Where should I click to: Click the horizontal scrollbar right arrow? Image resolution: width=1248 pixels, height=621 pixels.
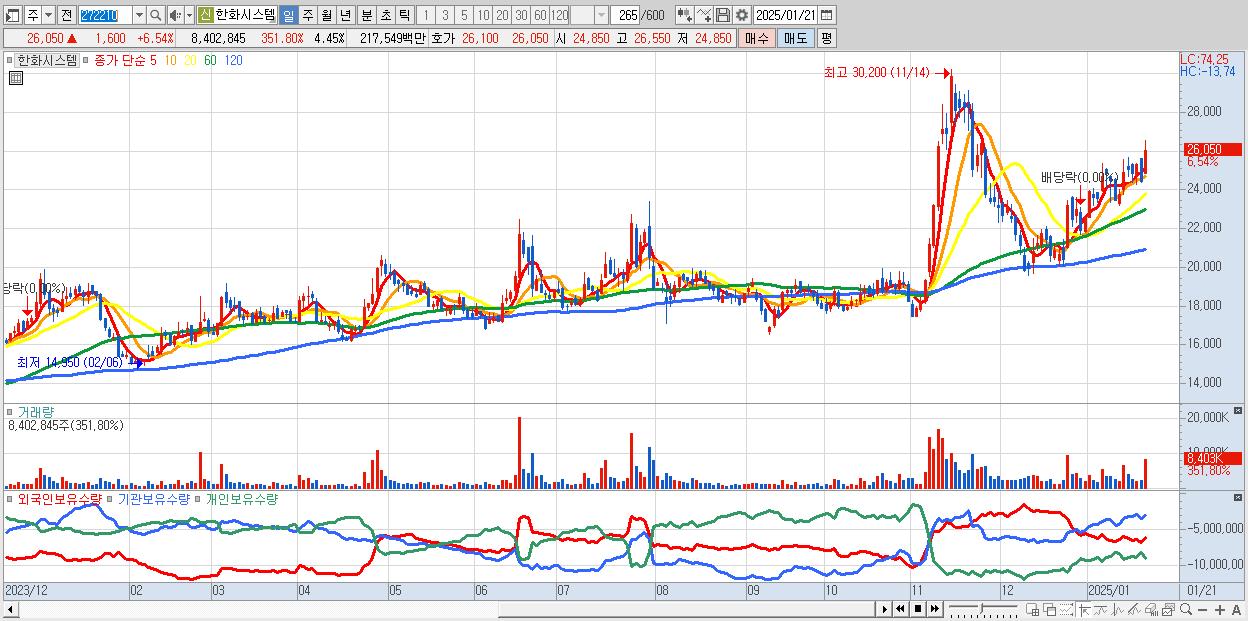(884, 609)
